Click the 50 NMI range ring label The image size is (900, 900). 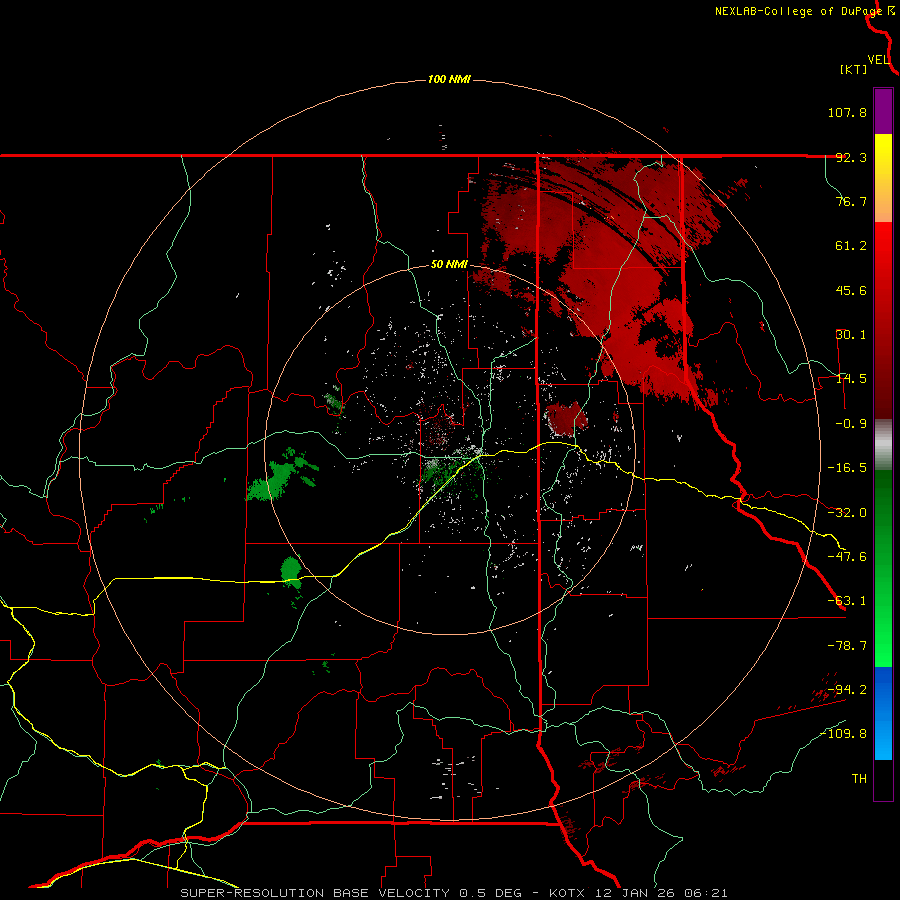449,265
